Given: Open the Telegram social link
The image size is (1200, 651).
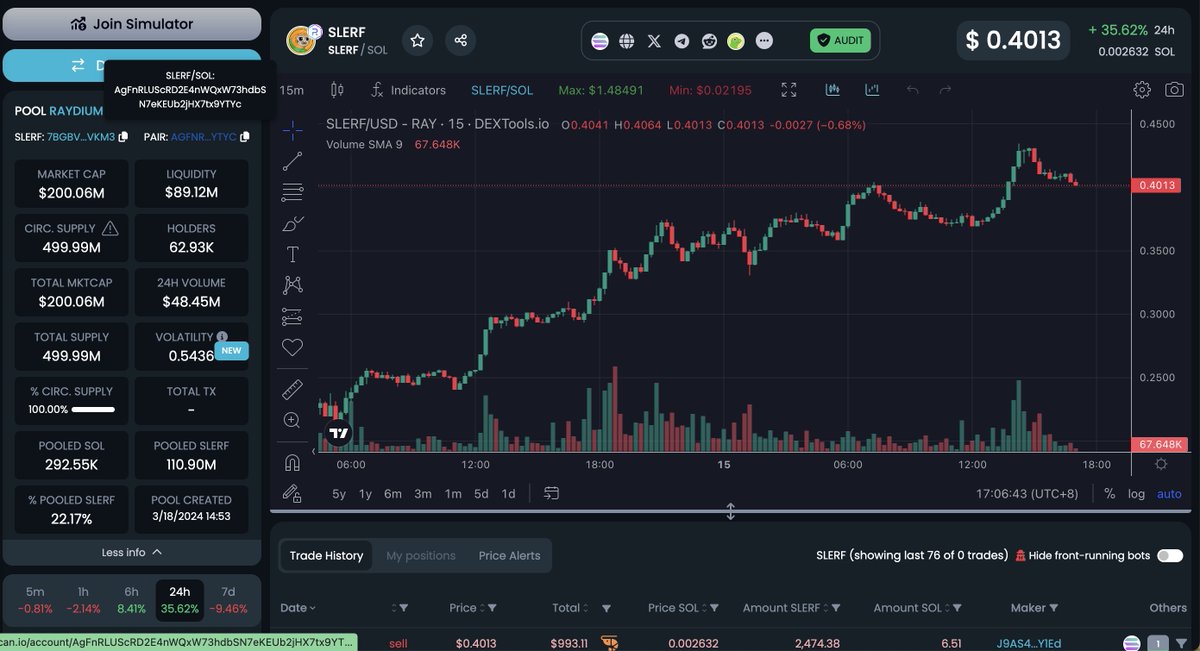Looking at the screenshot, I should 682,41.
